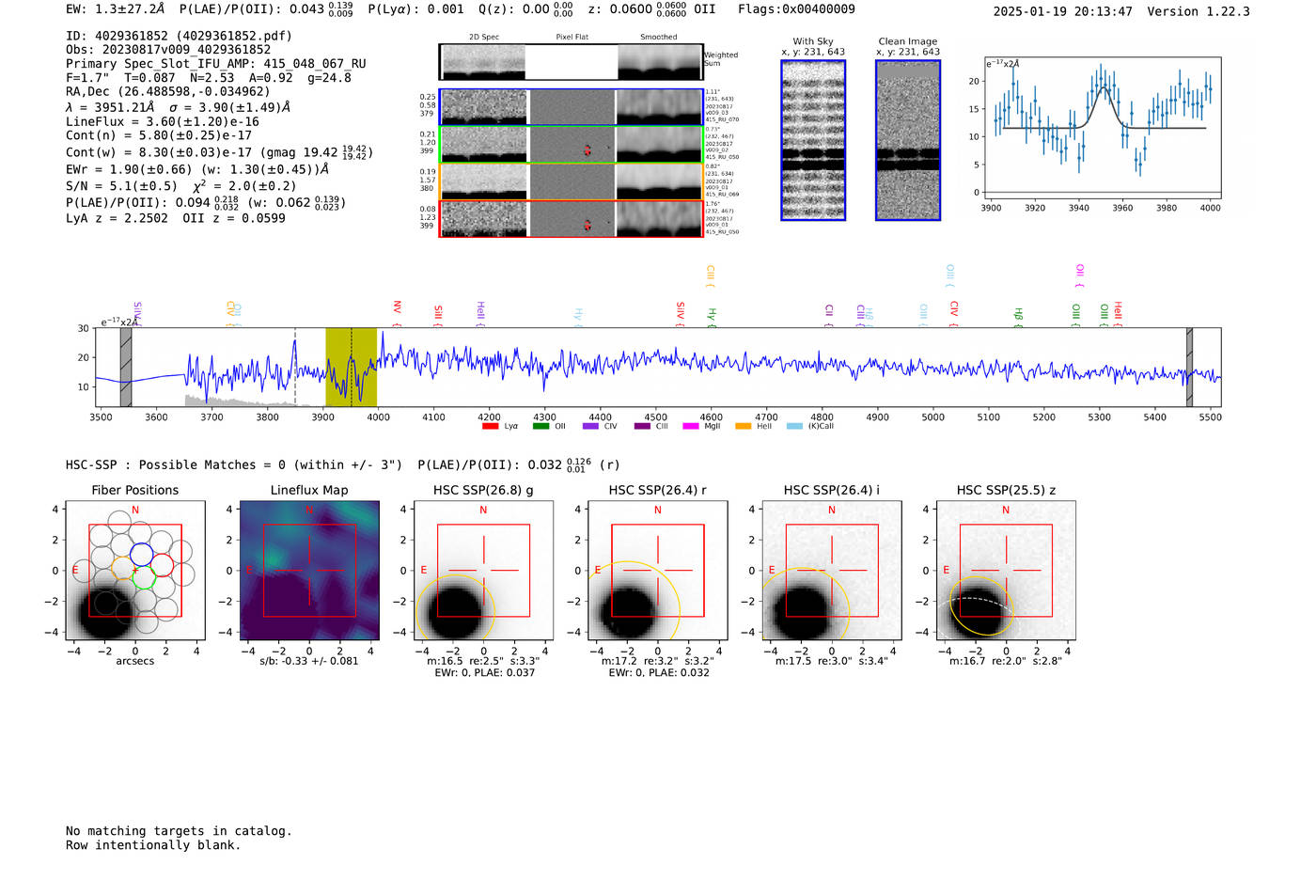
Task: Click the red SiII line marker label
Action: click(438, 314)
